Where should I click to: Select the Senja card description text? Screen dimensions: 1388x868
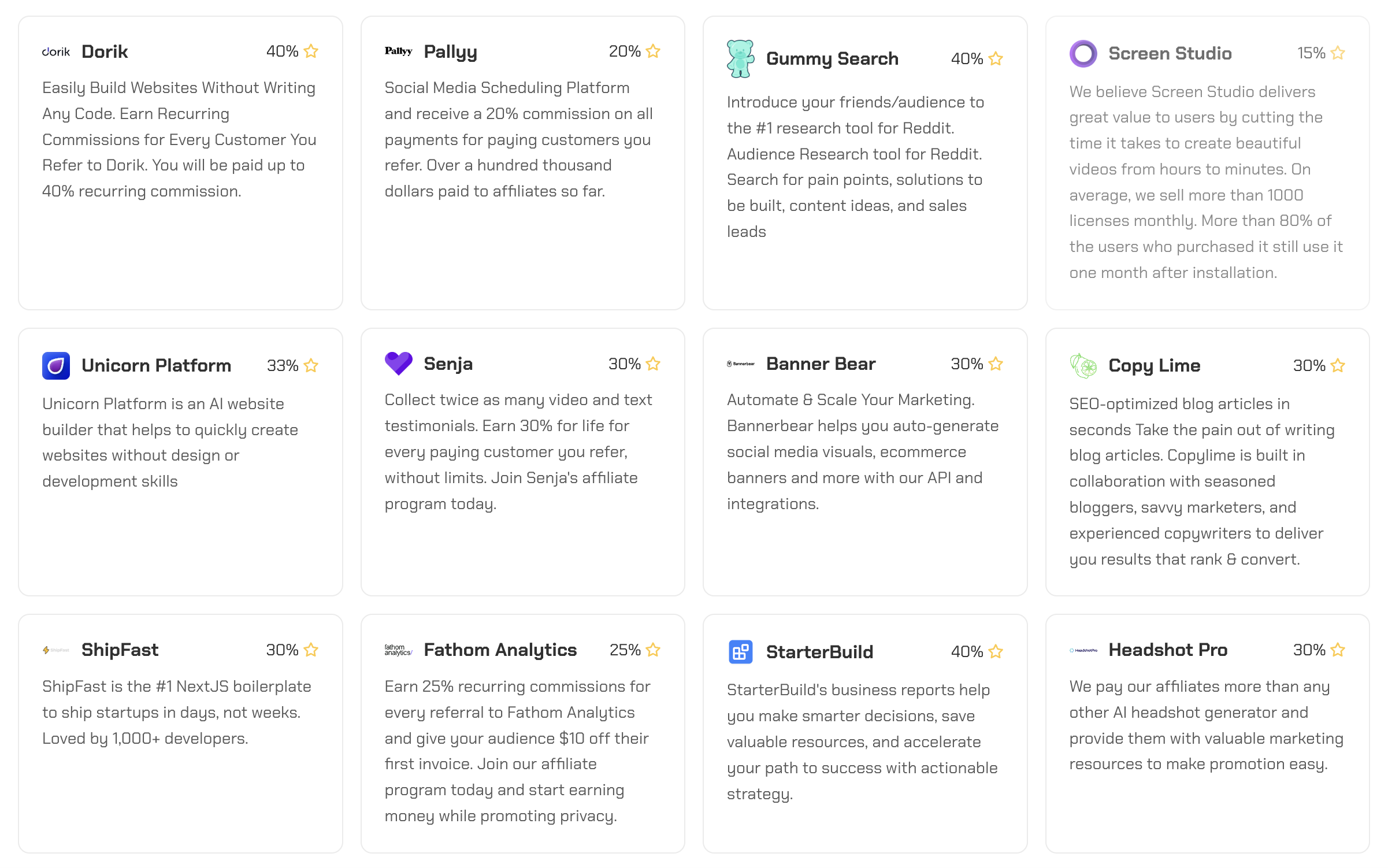click(x=519, y=451)
